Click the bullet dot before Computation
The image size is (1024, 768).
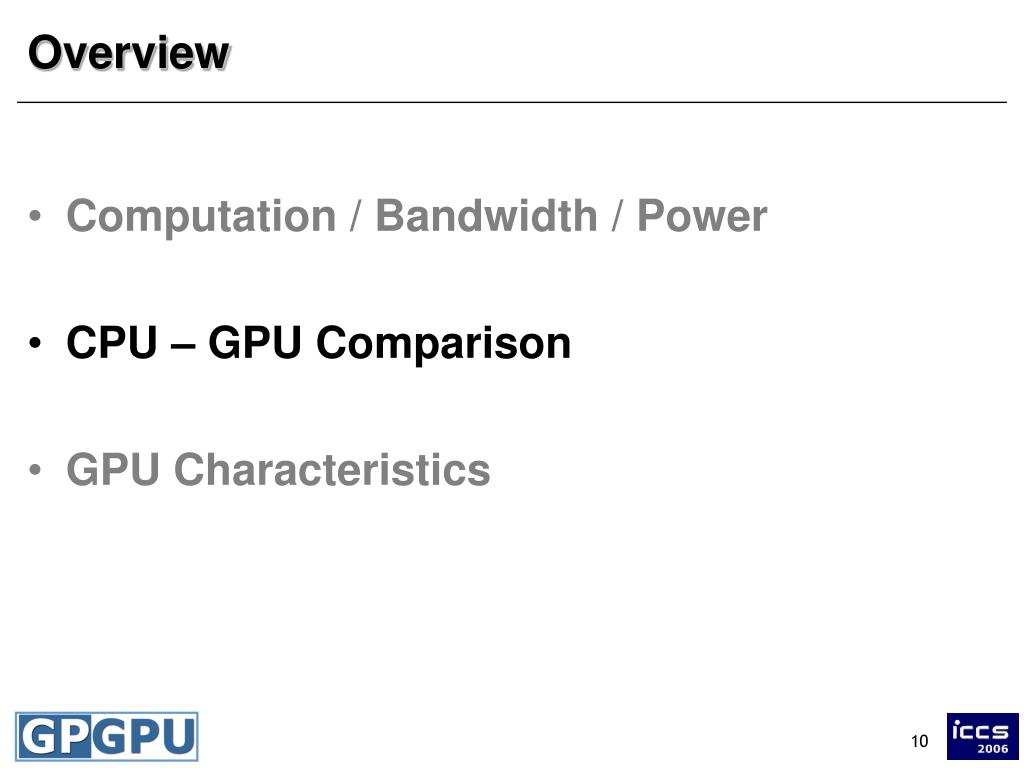click(35, 216)
